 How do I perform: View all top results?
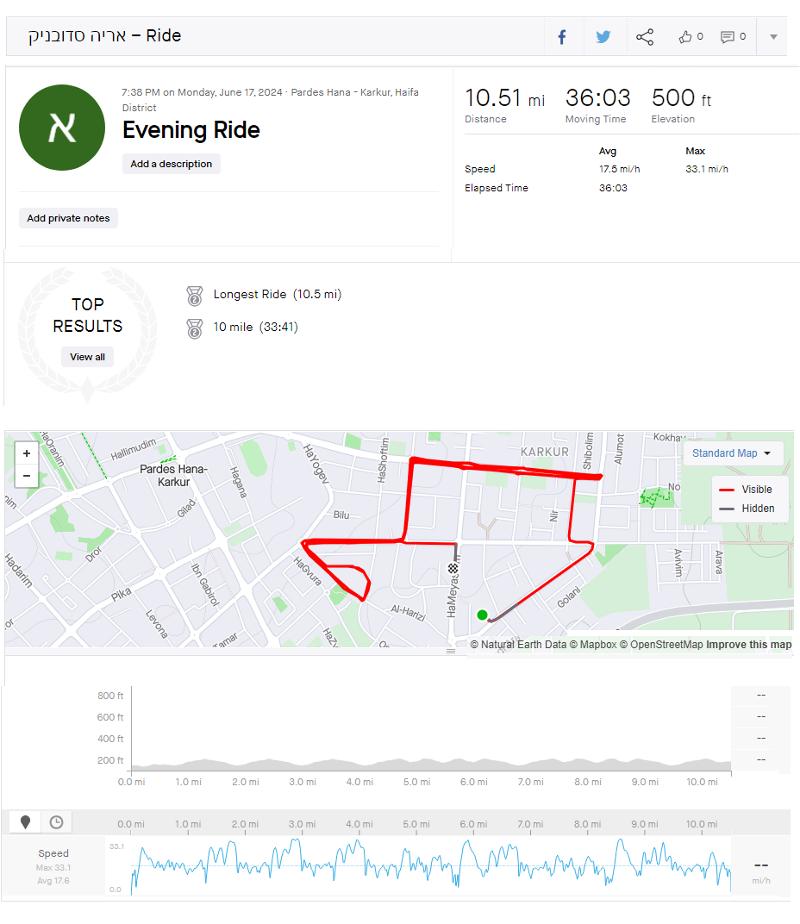pyautogui.click(x=87, y=357)
